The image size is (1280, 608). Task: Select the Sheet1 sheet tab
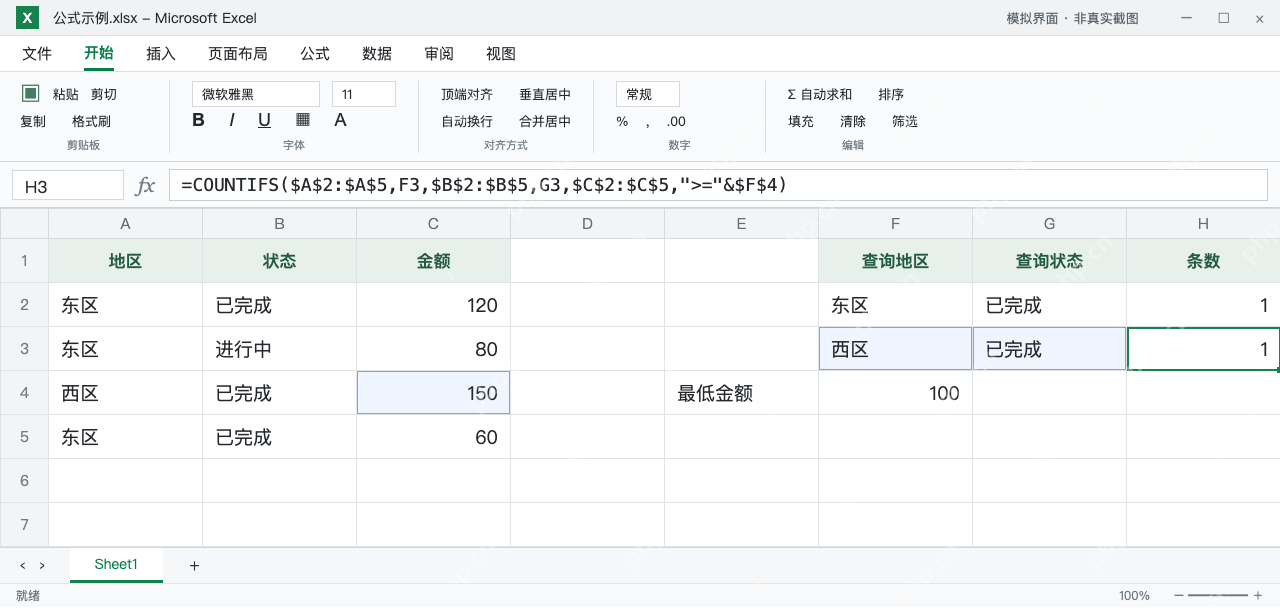coord(116,565)
